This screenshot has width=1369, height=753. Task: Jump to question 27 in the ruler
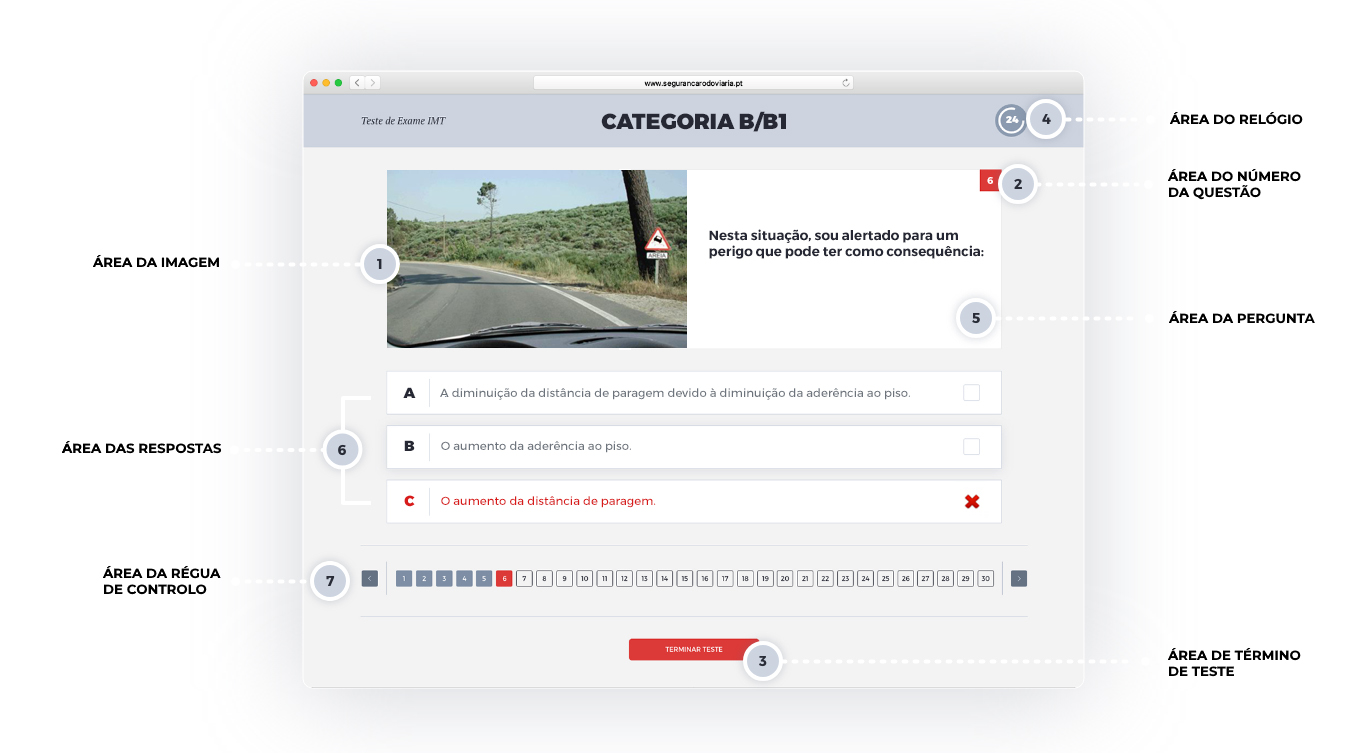tap(925, 578)
